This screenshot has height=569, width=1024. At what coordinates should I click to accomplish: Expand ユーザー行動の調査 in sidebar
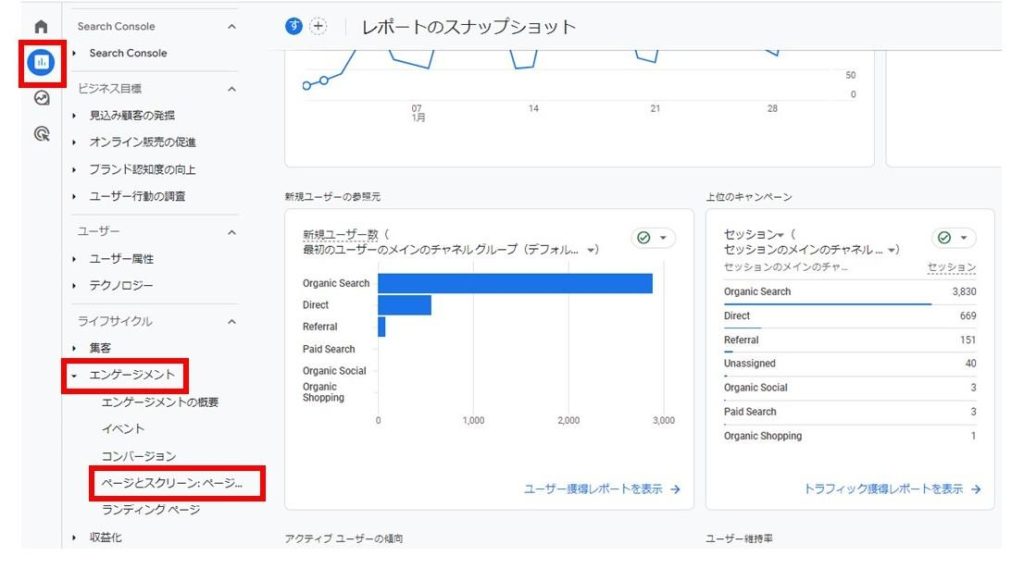click(x=74, y=197)
